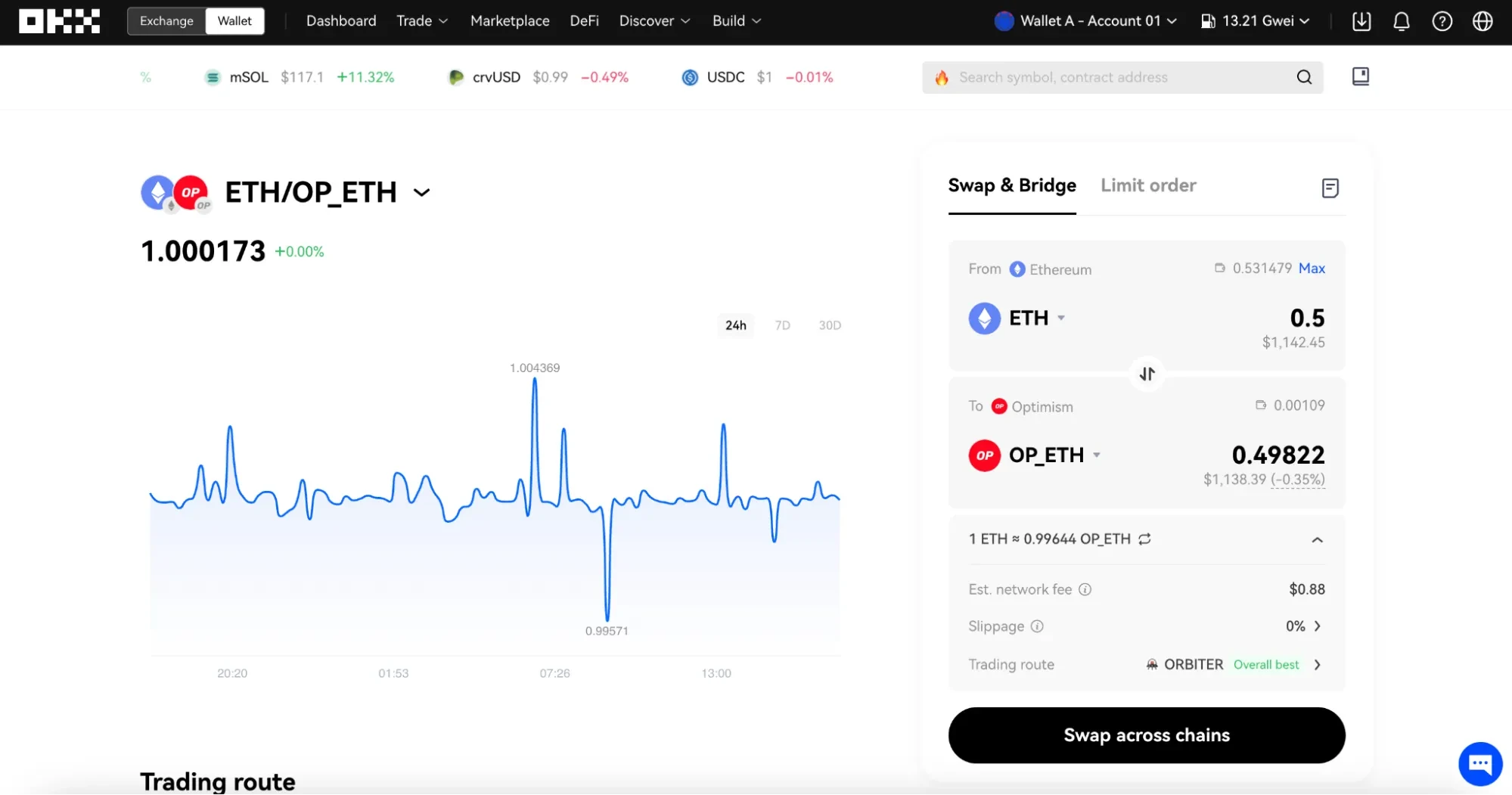Show Slippage info tooltip

coord(1037,626)
